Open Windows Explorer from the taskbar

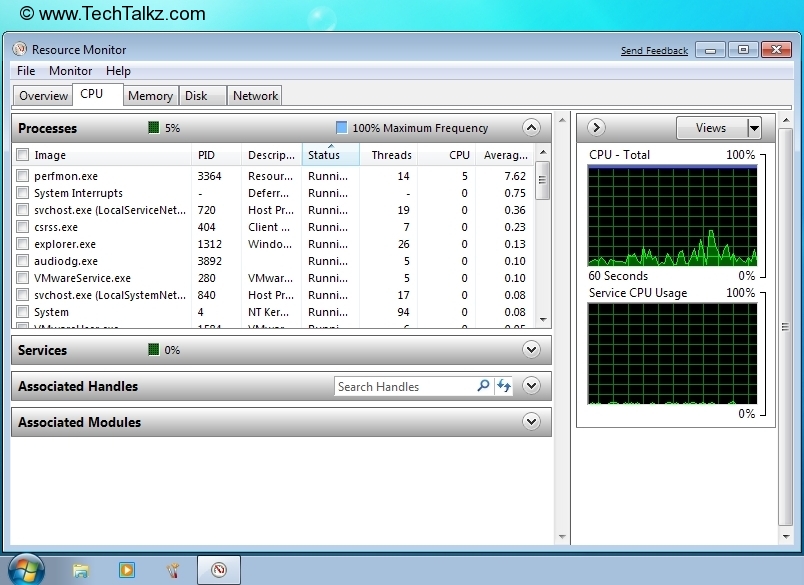(x=80, y=570)
